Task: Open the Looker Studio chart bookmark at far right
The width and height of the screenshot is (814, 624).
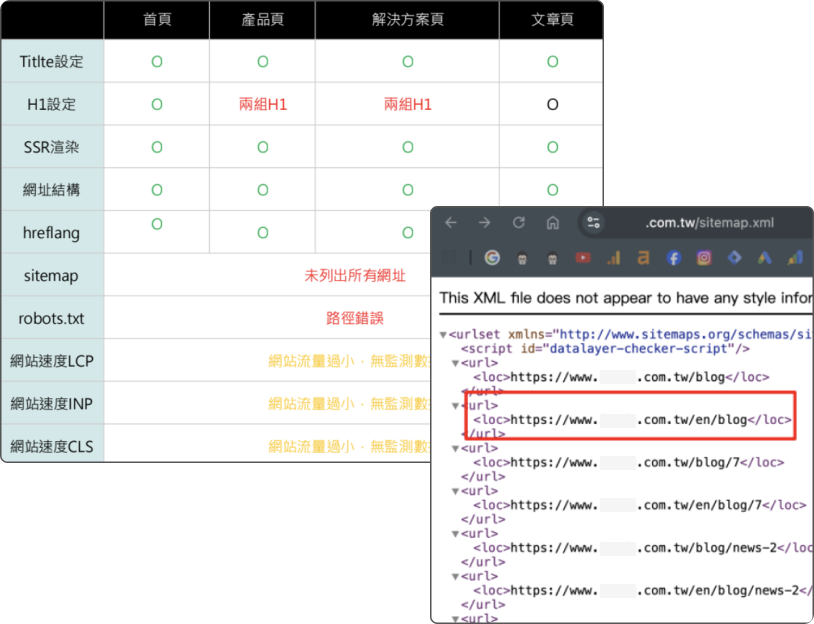Action: click(x=795, y=257)
